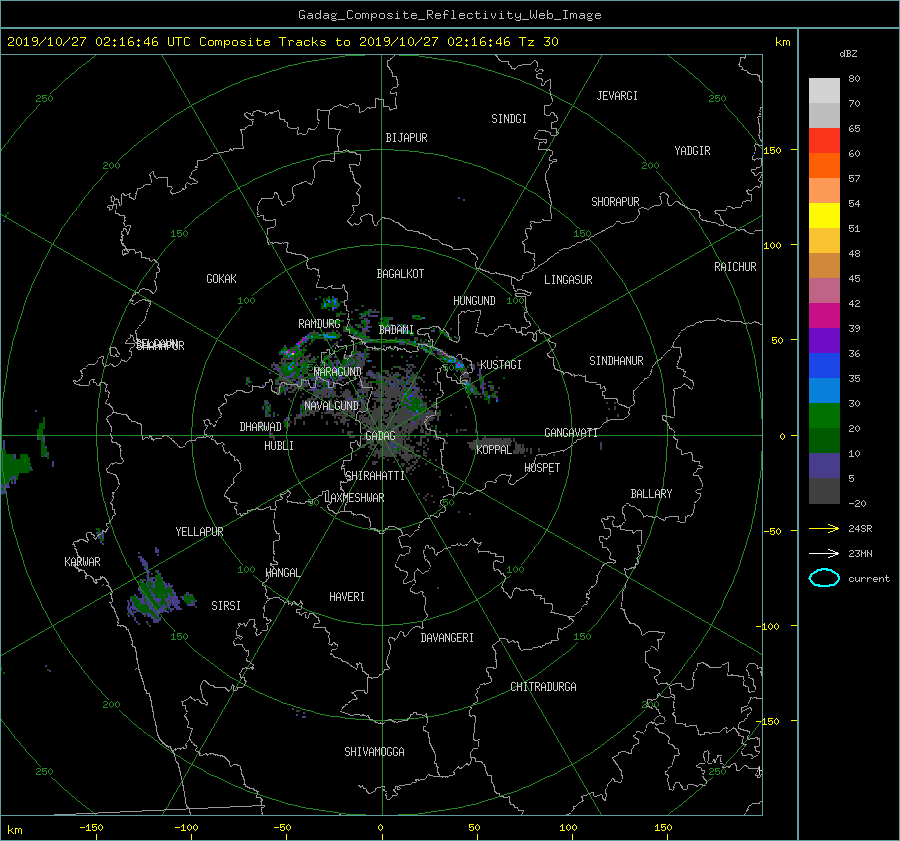Click the DHARWAD label

[x=260, y=427]
